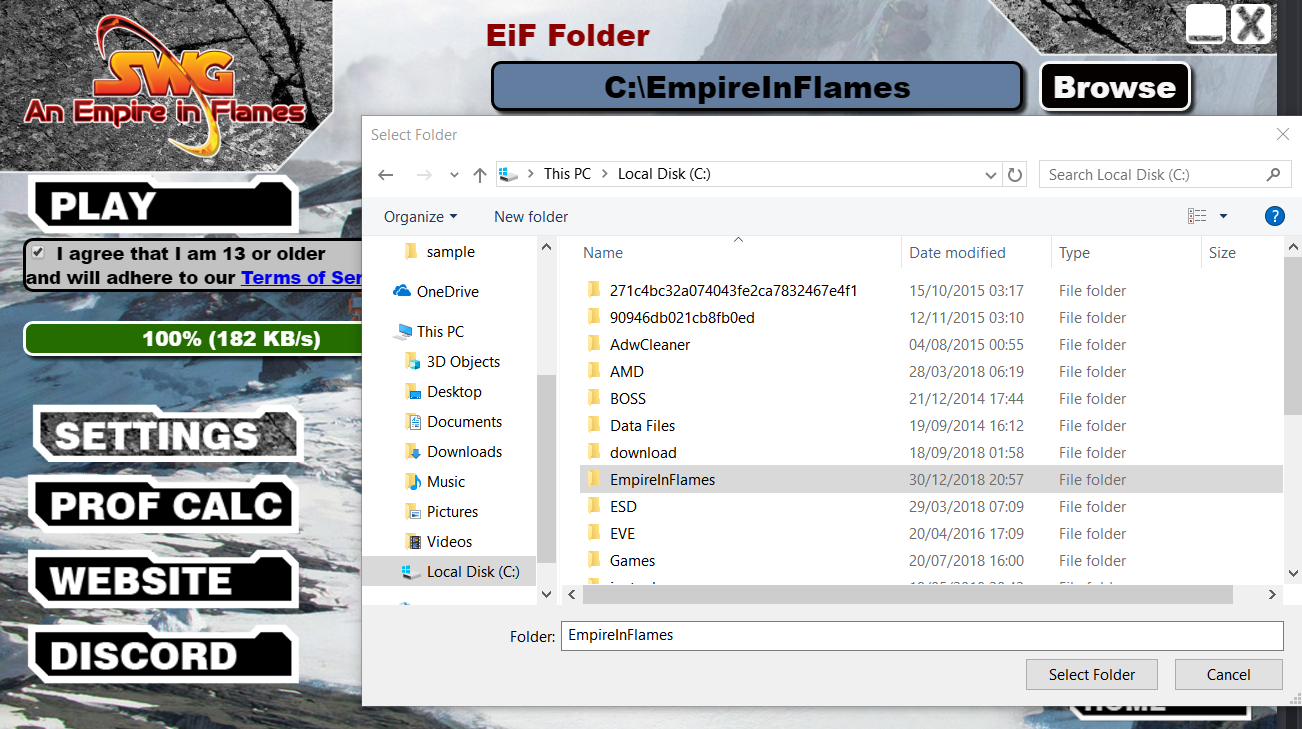Select the BOSS folder

[x=930, y=399]
